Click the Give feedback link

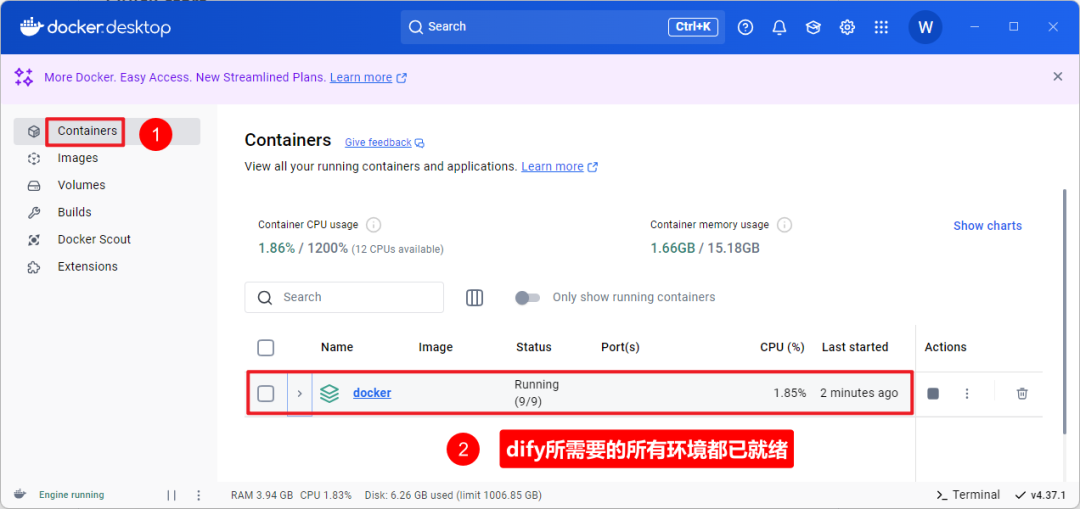point(378,143)
